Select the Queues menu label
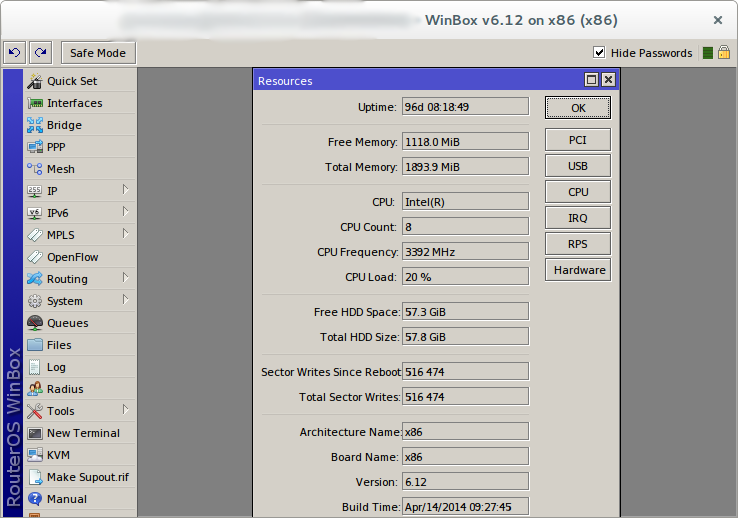The image size is (738, 518). point(68,323)
